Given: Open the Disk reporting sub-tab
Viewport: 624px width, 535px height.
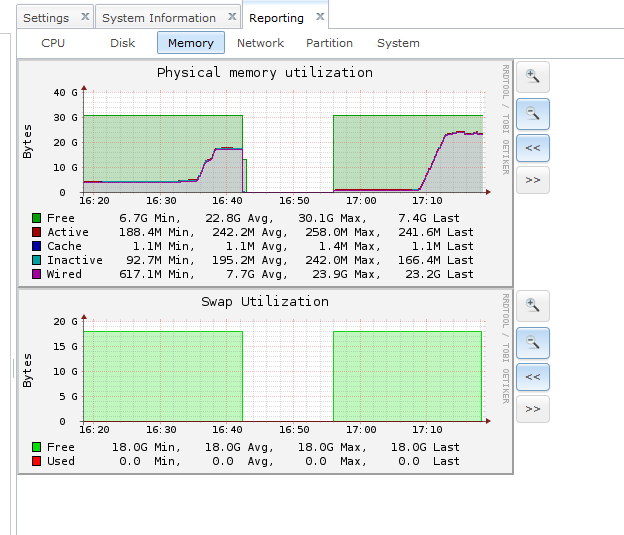Looking at the screenshot, I should coord(122,43).
